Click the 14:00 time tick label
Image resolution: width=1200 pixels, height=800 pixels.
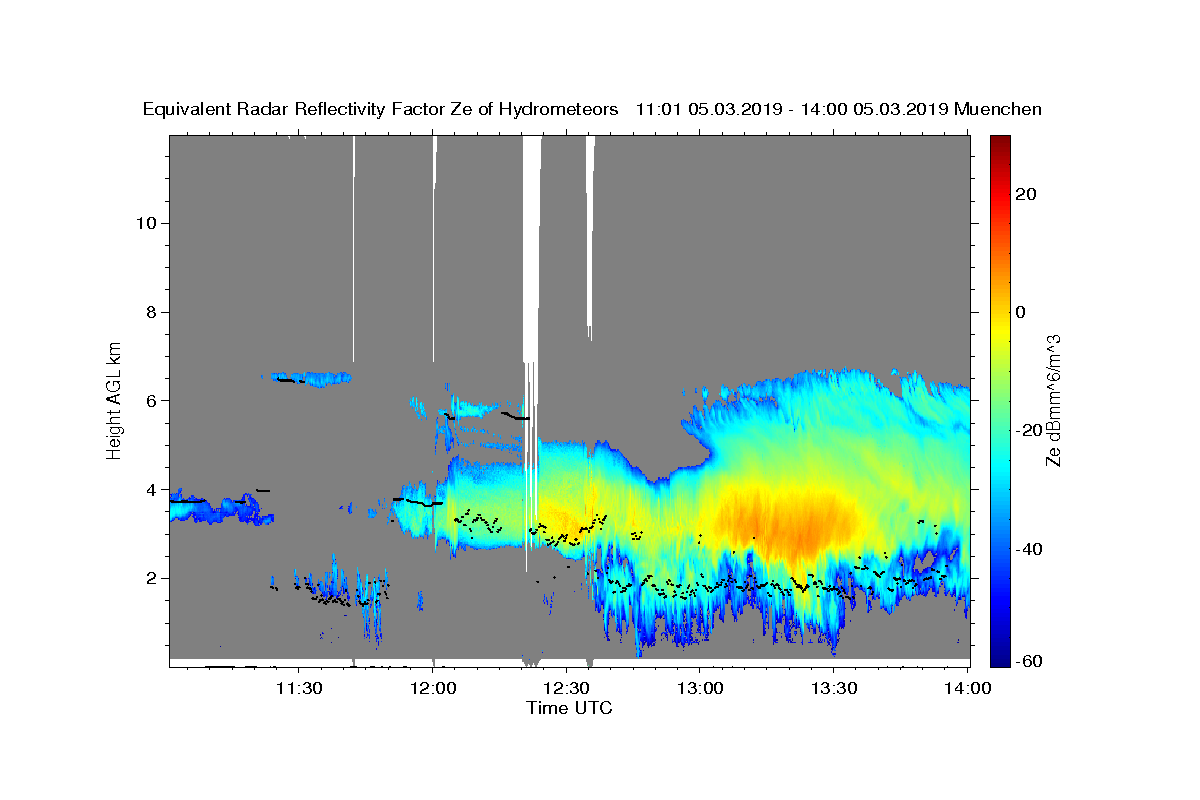(966, 688)
